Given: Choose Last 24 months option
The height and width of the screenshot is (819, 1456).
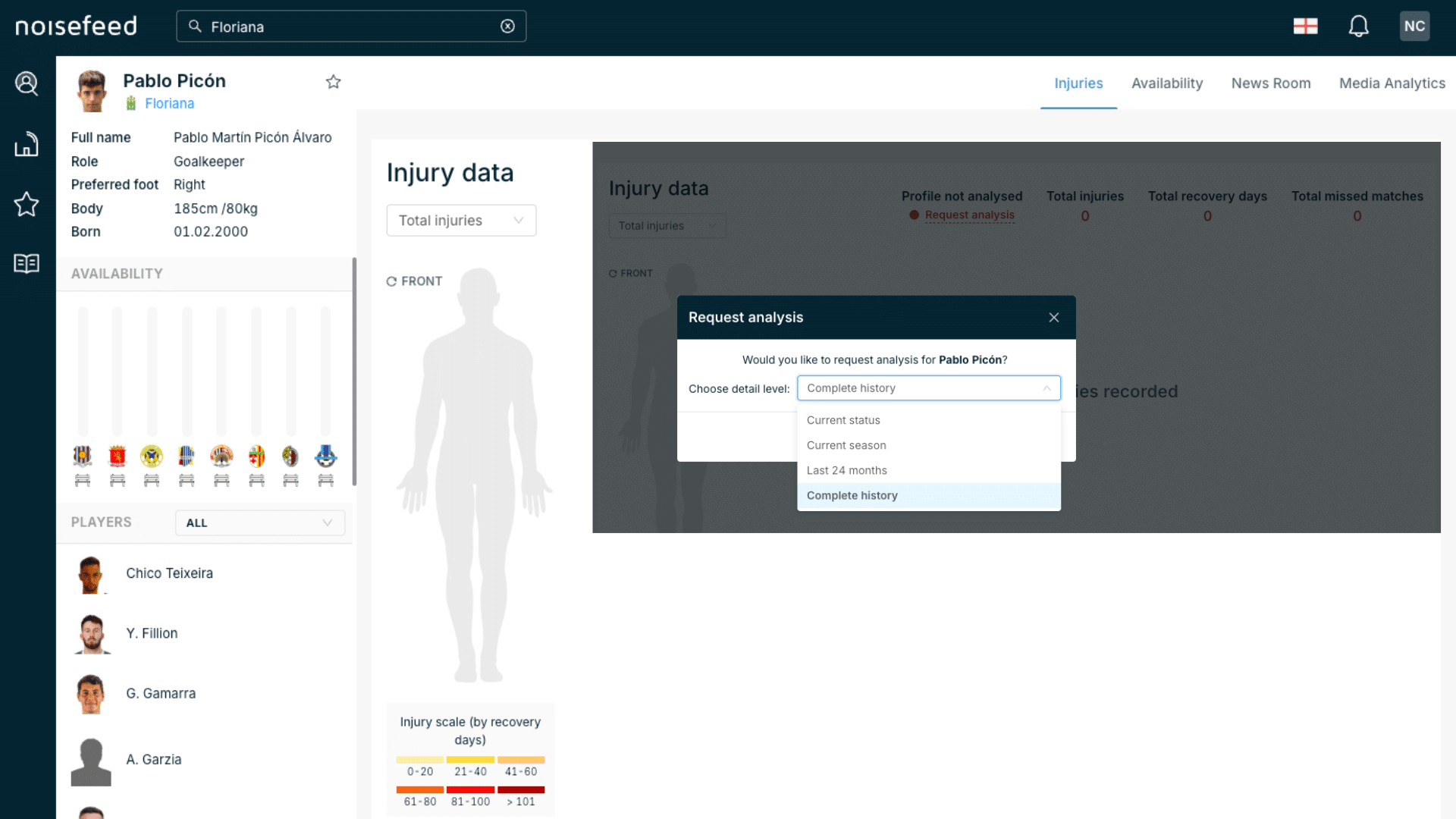Looking at the screenshot, I should click(x=846, y=470).
